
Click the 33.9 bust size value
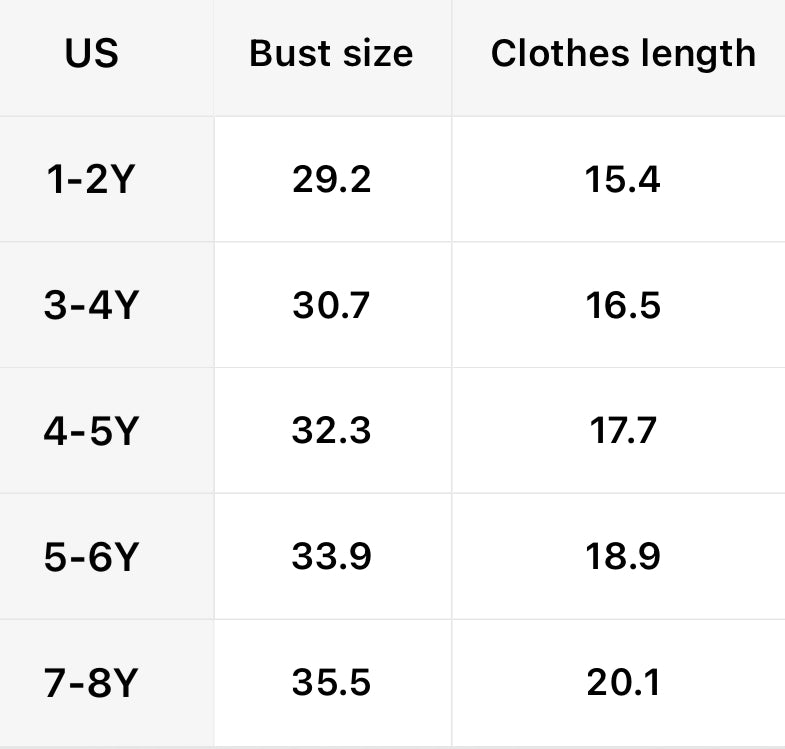(x=332, y=557)
